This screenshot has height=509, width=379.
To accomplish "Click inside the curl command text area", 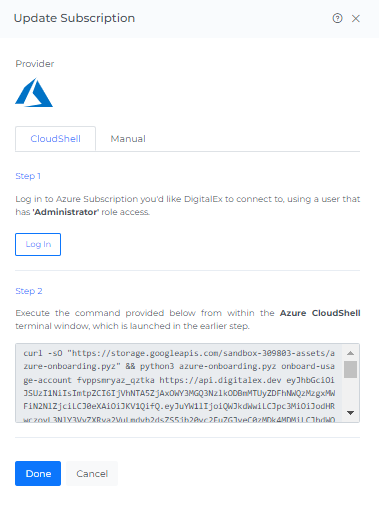I will pos(179,383).
